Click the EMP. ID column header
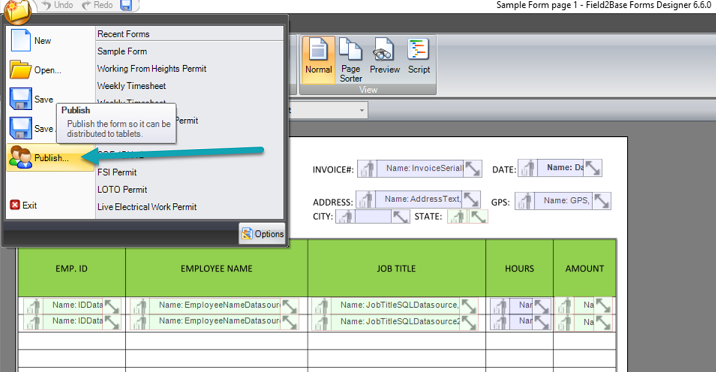This screenshot has height=372, width=716. pyautogui.click(x=72, y=268)
